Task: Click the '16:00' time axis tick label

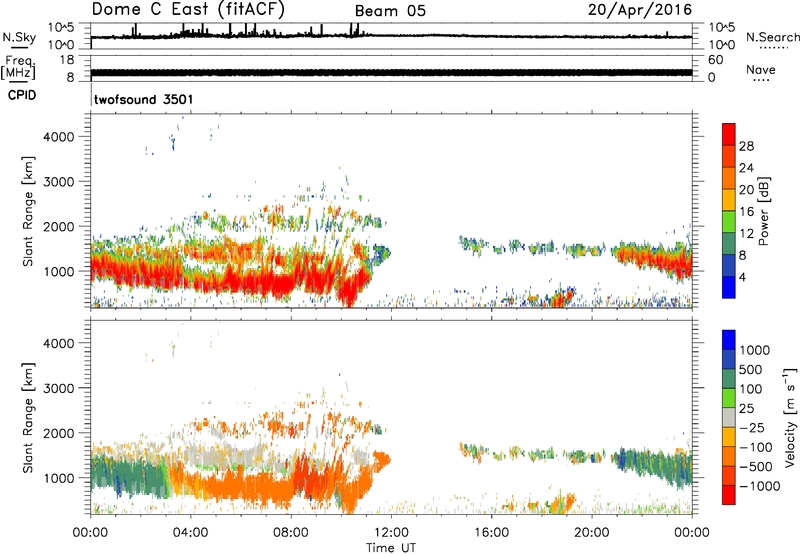Action: tap(491, 532)
